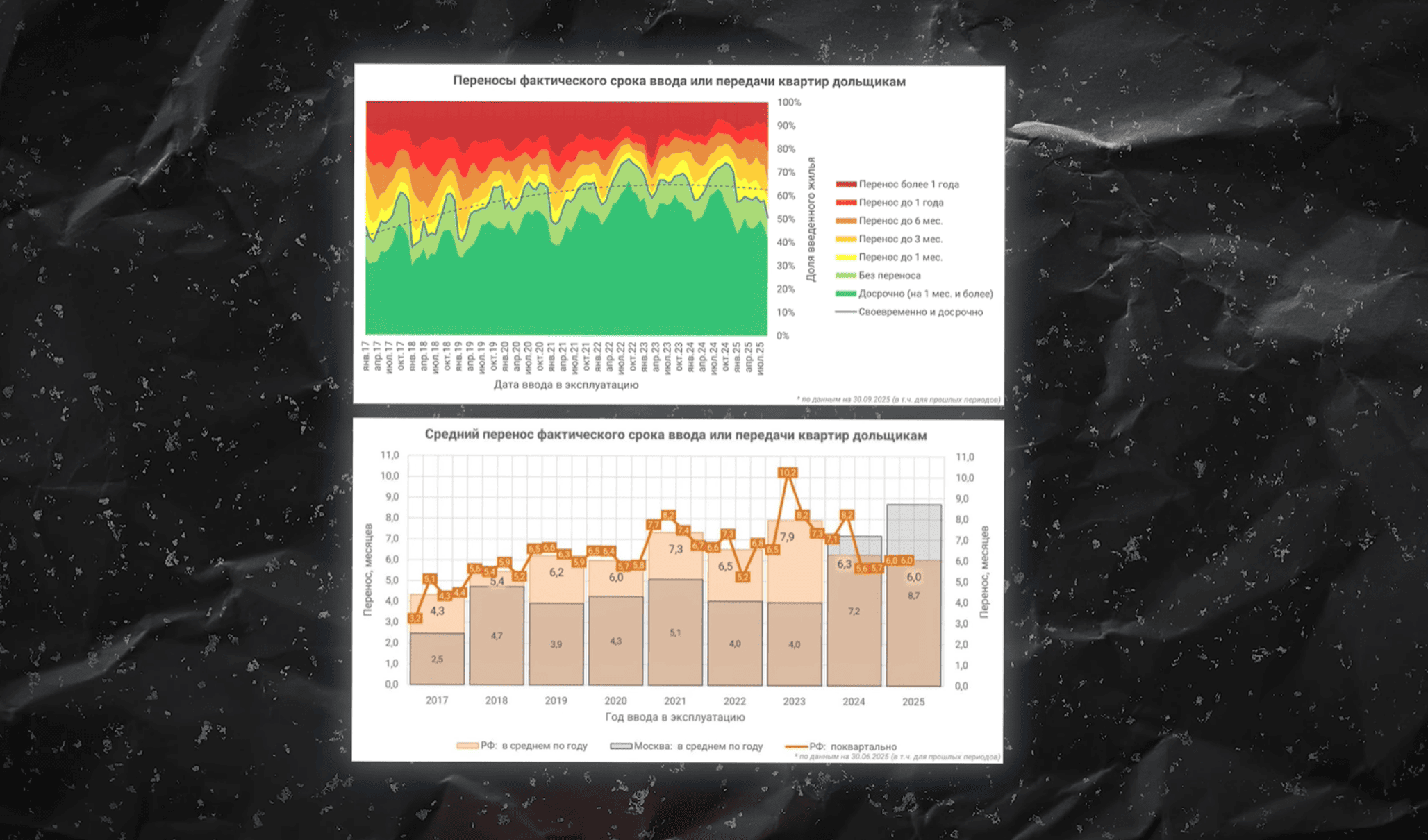Viewport: 1428px width, 840px height.
Task: Click the 'Москва: в среднем по году' legend item
Action: click(x=686, y=746)
